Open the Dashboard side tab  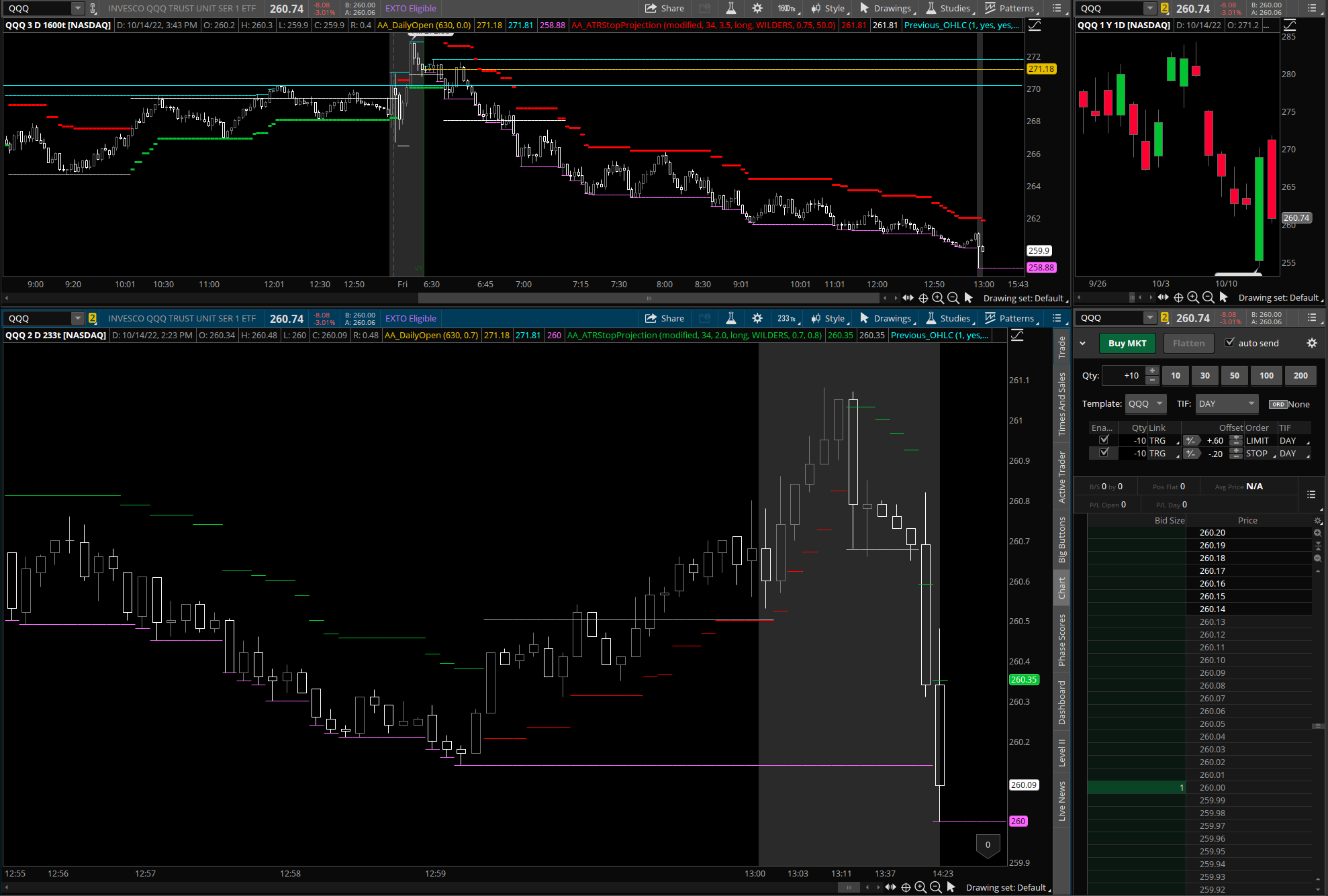(x=1061, y=703)
